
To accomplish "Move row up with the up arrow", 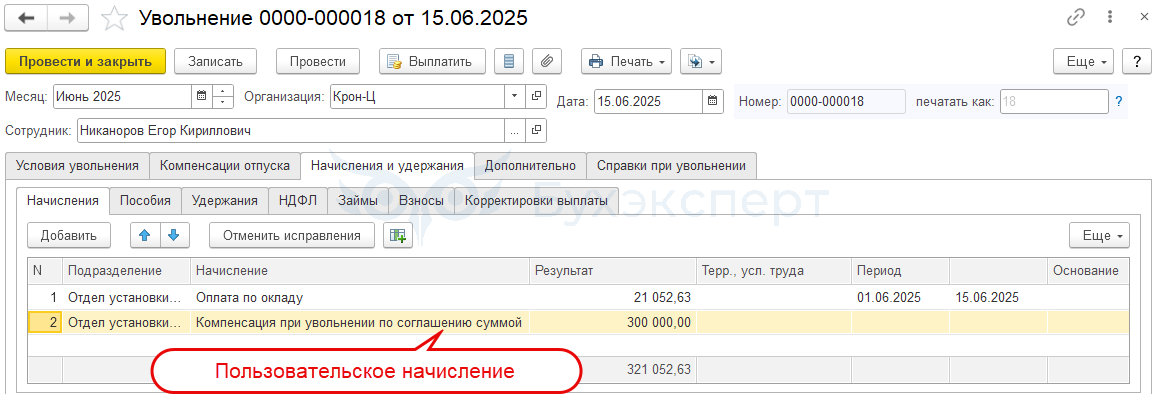I will tap(145, 235).
